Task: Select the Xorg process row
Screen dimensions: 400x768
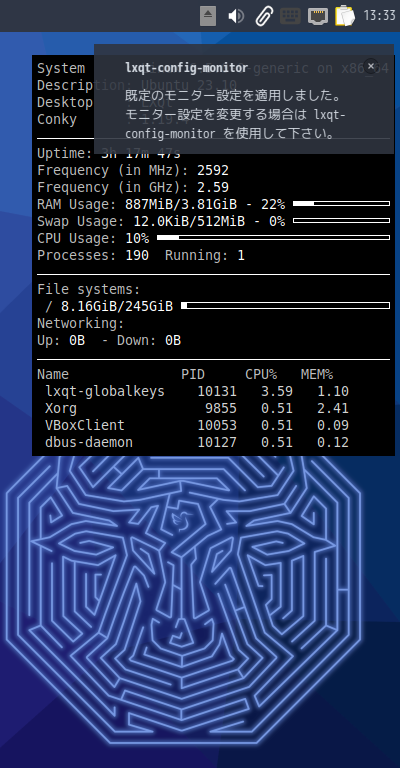Action: coord(197,408)
